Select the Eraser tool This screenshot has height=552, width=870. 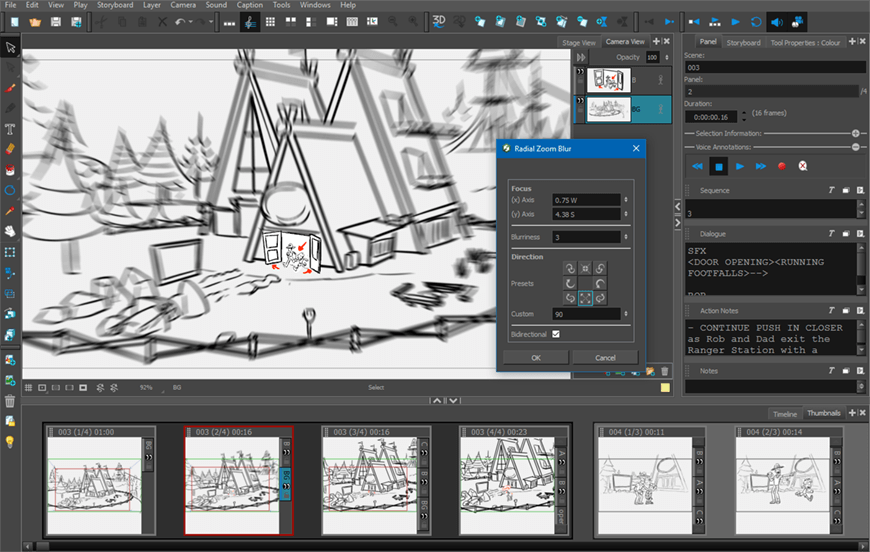(x=10, y=149)
